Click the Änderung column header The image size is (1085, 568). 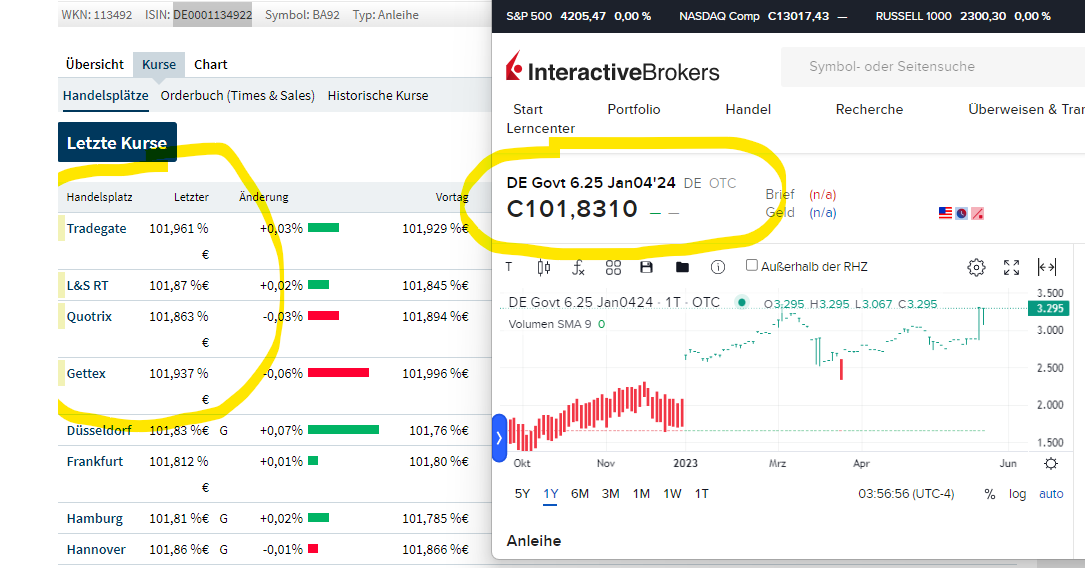264,197
